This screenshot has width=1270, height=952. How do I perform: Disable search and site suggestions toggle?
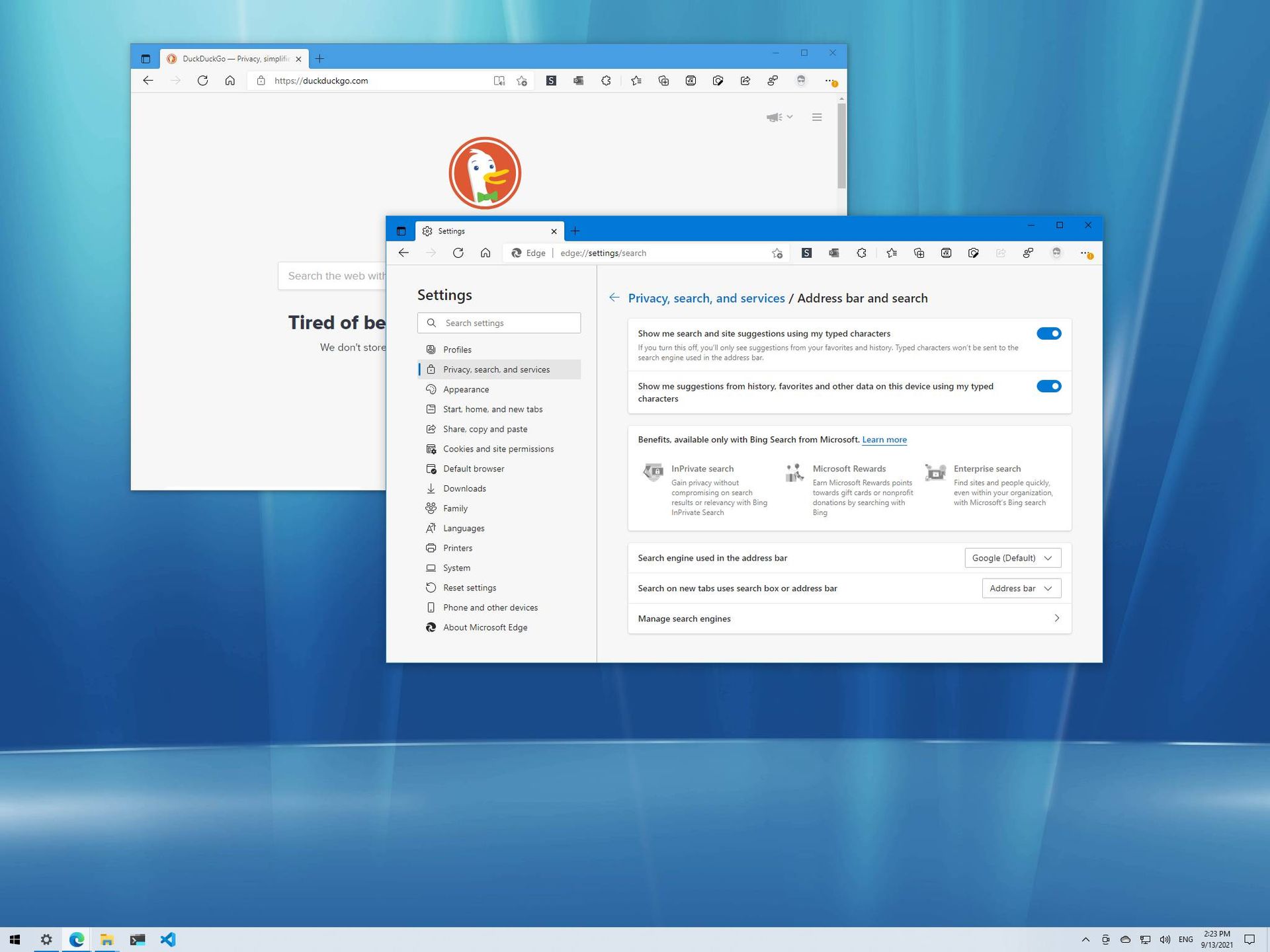tap(1049, 333)
